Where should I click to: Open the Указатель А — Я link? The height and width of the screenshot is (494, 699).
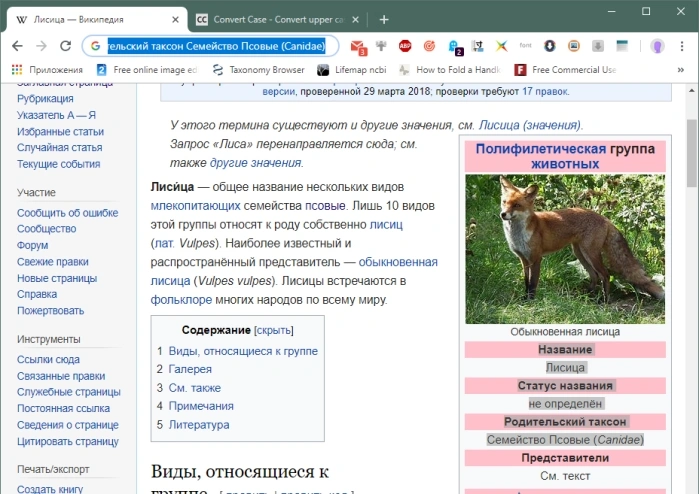(x=56, y=115)
